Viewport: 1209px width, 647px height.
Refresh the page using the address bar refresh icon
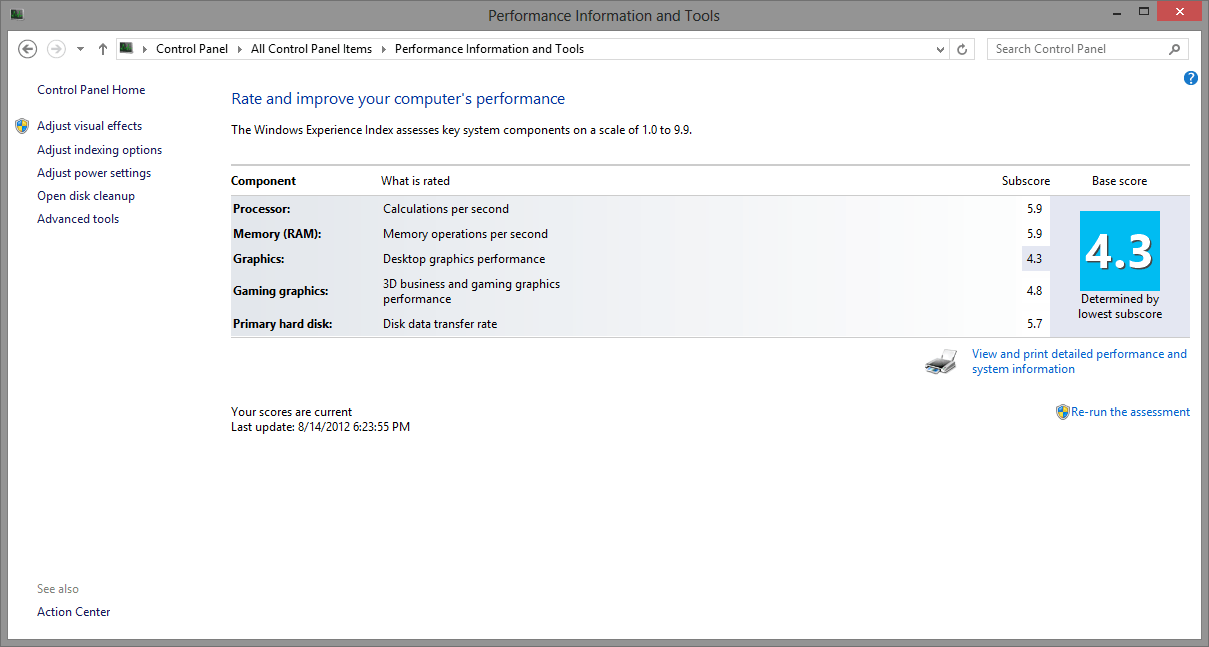tap(962, 49)
